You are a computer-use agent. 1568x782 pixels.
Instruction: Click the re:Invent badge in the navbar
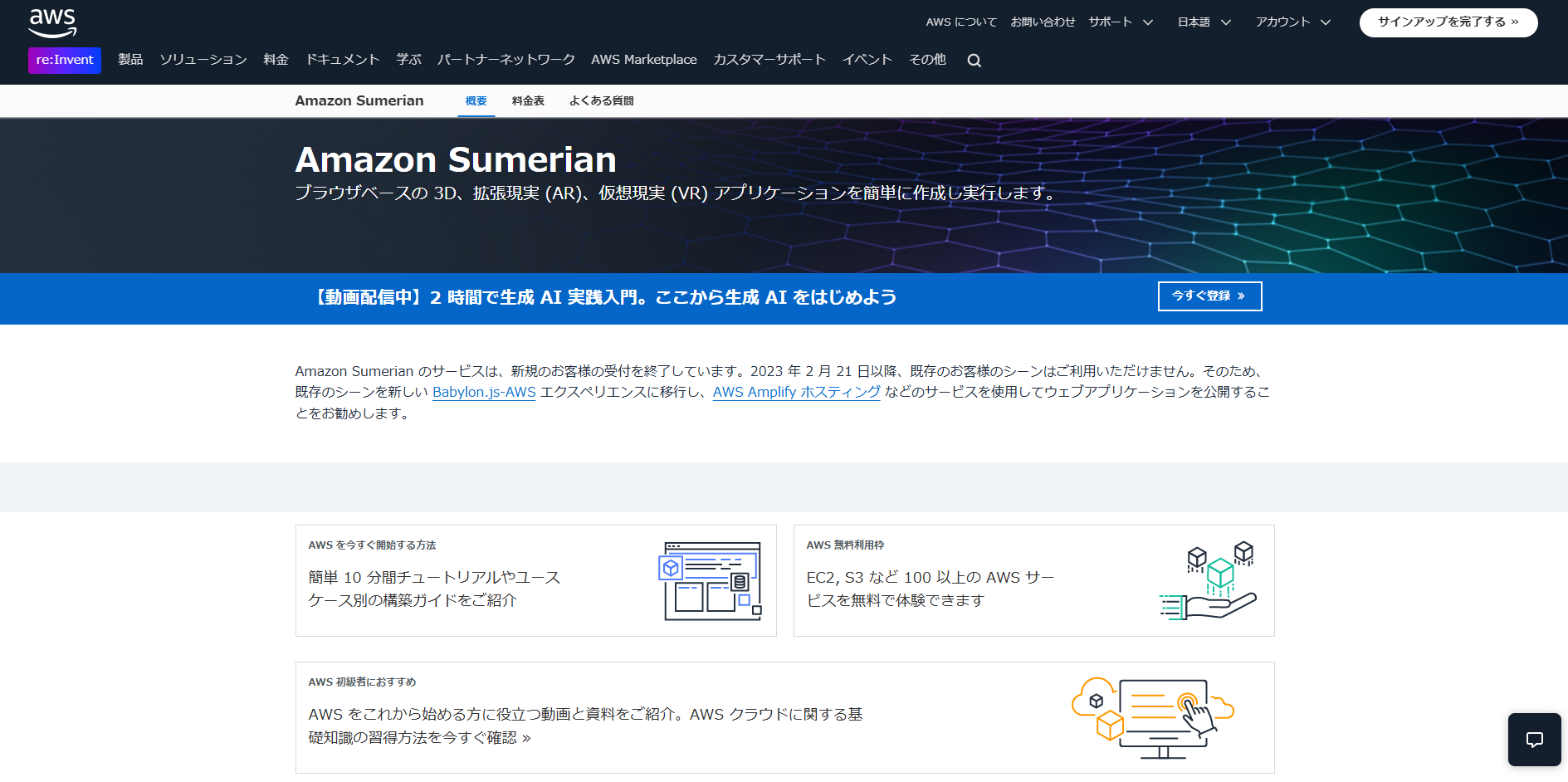[x=64, y=60]
